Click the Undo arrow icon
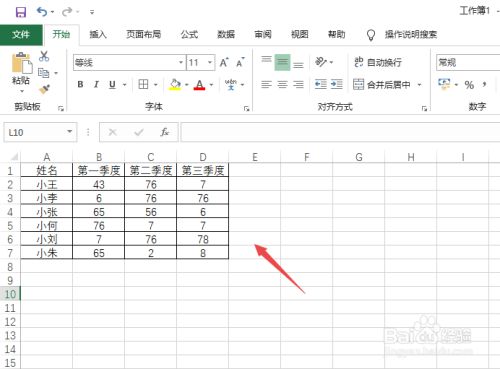The image size is (500, 369). (x=42, y=12)
